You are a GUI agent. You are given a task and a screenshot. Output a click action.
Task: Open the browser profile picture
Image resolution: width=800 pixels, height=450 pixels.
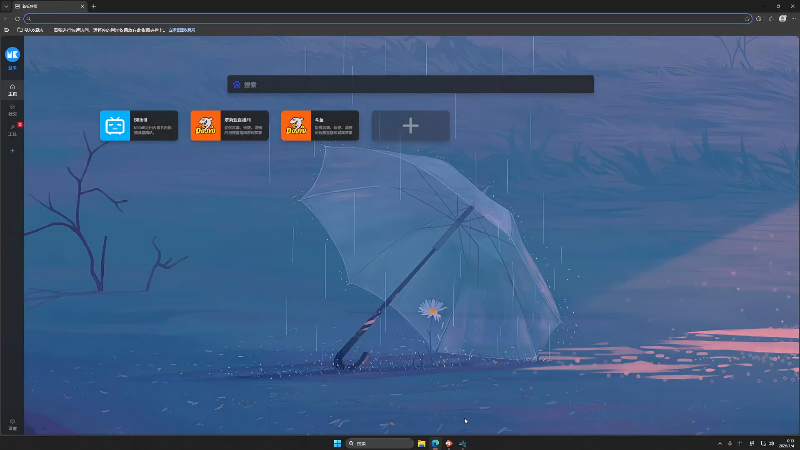click(783, 19)
